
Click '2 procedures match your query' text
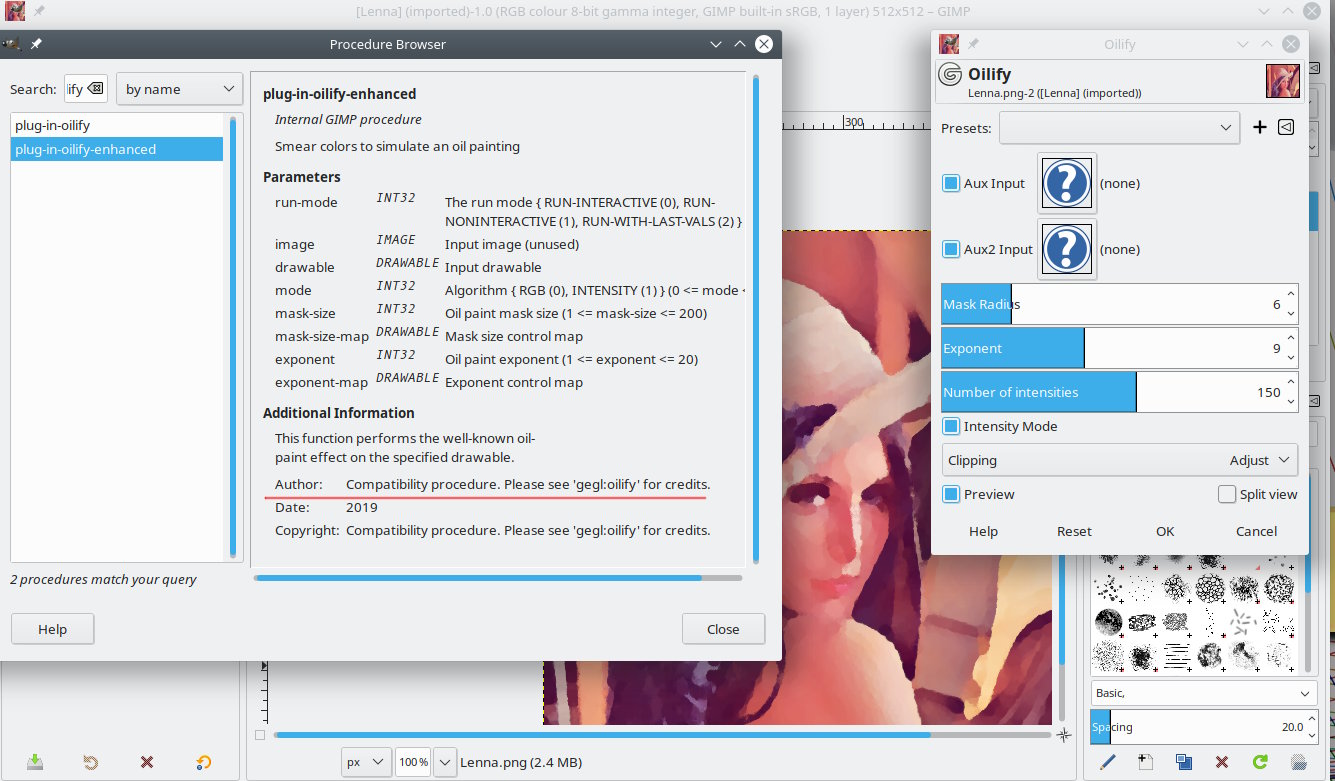tap(103, 579)
